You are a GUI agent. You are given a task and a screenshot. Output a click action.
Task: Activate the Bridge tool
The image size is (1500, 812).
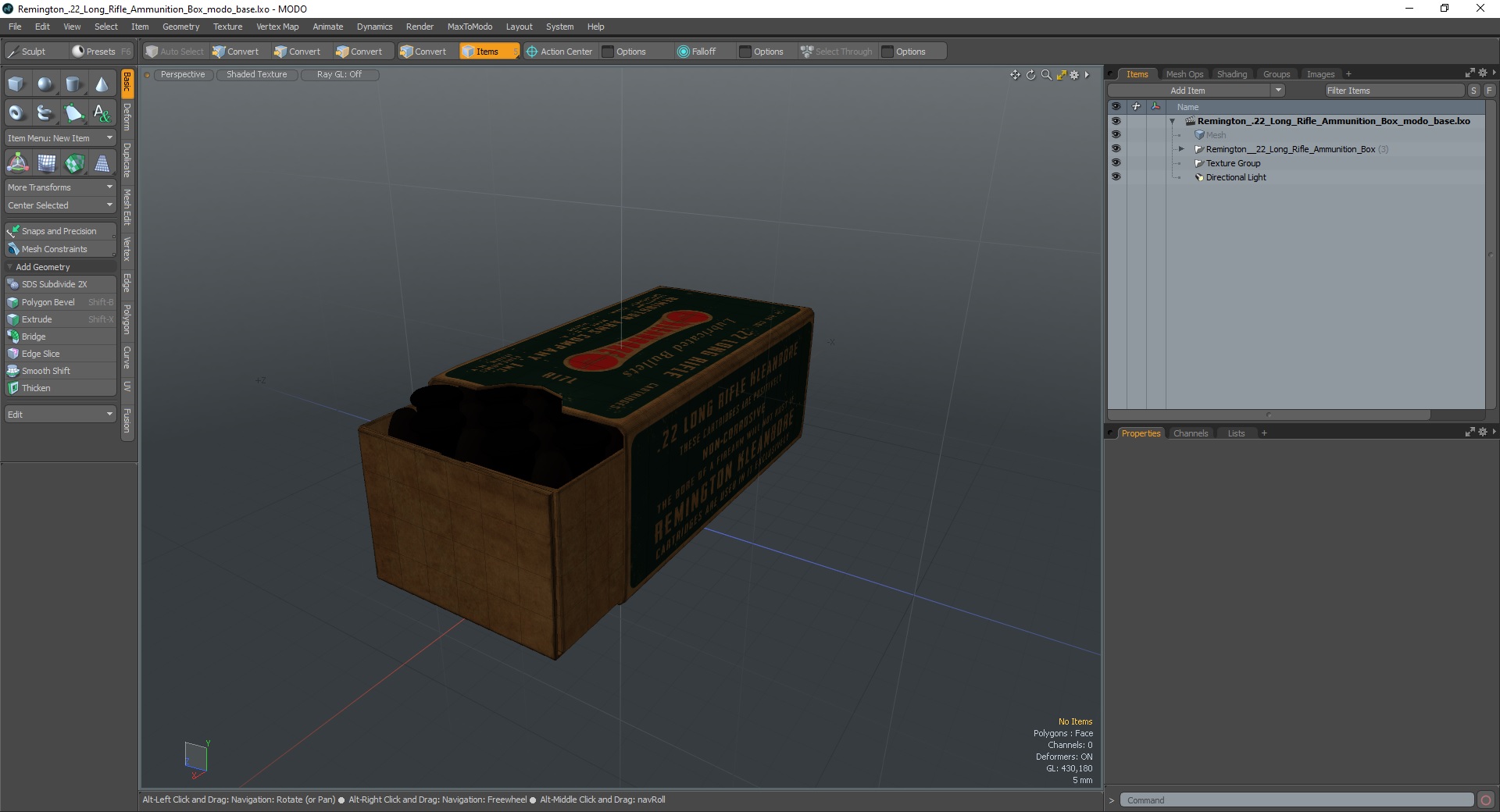click(x=60, y=337)
